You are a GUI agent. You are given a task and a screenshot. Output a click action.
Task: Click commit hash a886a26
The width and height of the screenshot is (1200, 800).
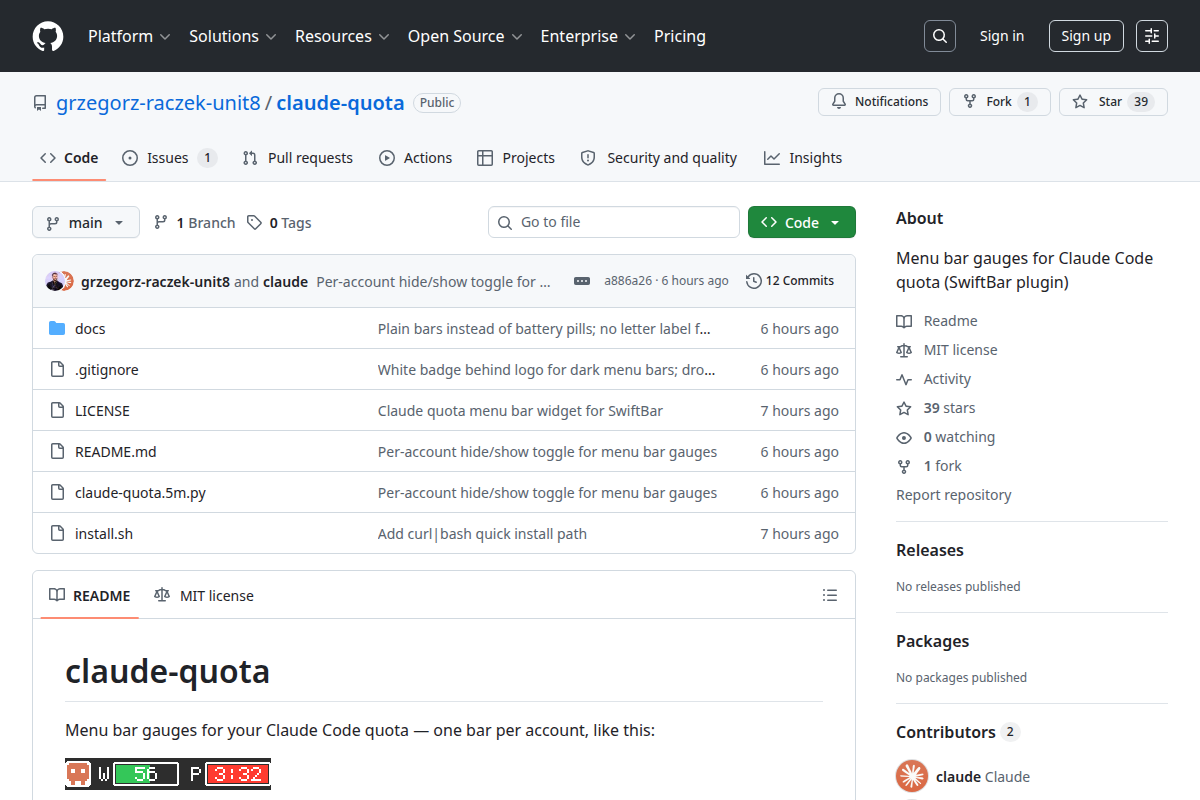click(628, 281)
